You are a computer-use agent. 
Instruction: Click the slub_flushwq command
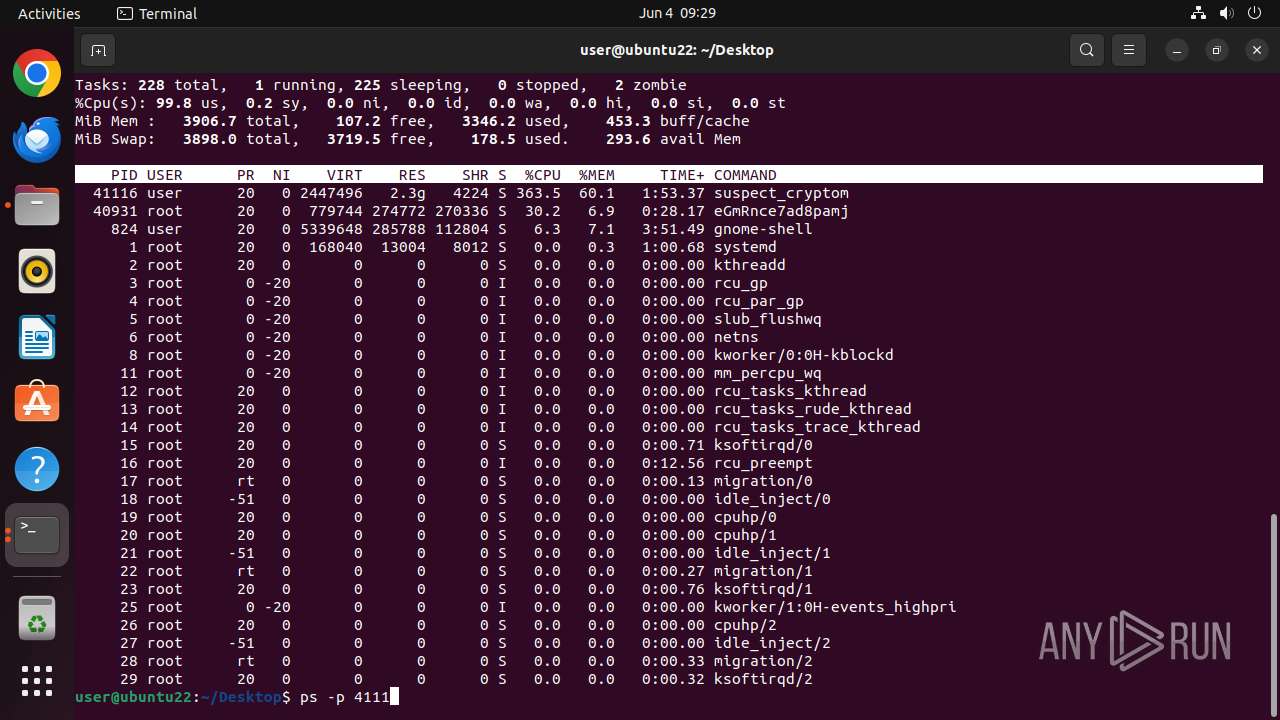tap(768, 319)
